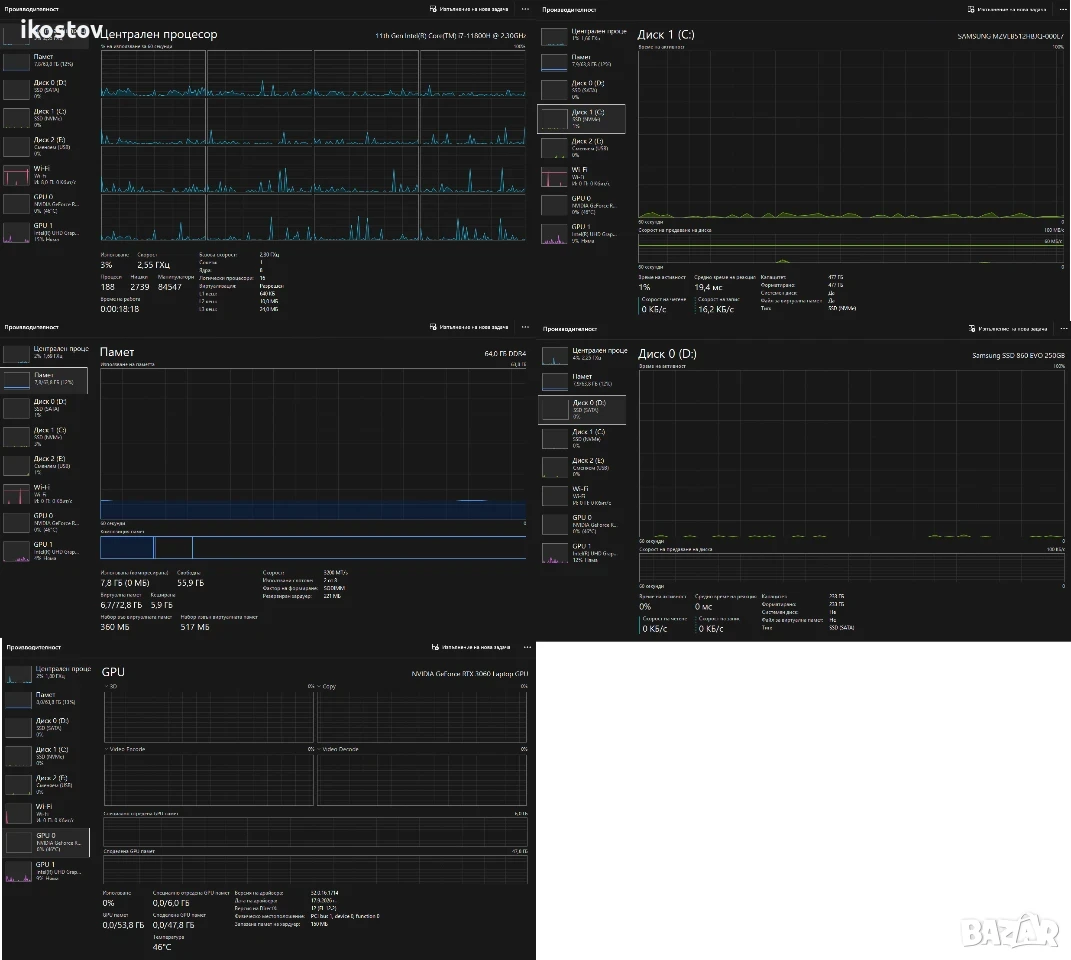Switch to Диск 1 (C:) in the Централен процесор sidebar
Screen dimensions: 1071x960
(x=44, y=118)
